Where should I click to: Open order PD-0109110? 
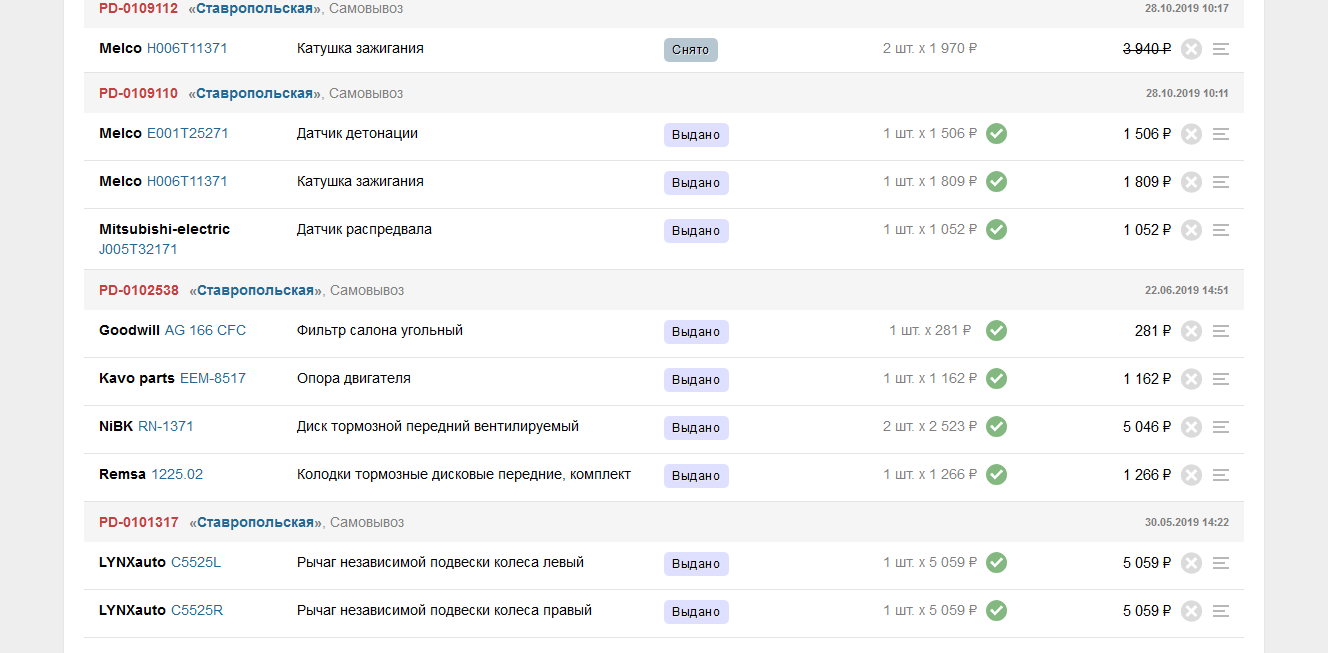pyautogui.click(x=138, y=93)
